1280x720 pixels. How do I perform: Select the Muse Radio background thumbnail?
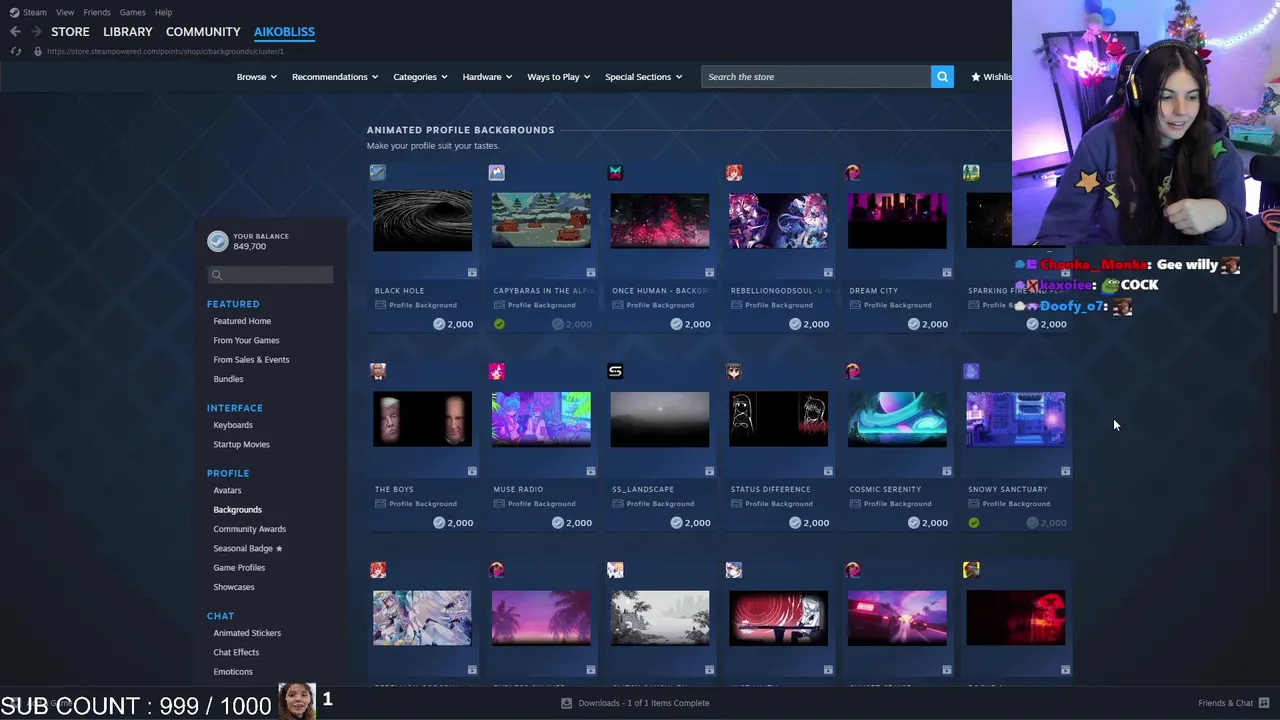[x=541, y=419]
